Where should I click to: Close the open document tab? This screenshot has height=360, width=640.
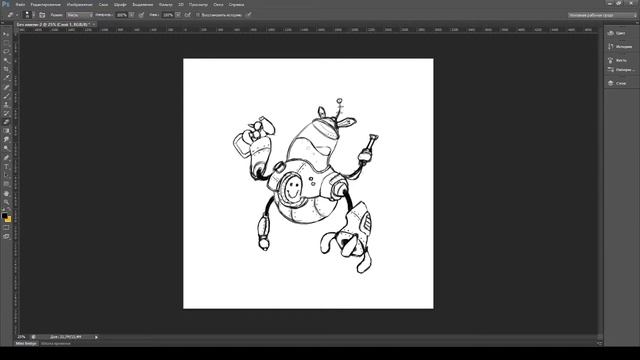click(94, 24)
